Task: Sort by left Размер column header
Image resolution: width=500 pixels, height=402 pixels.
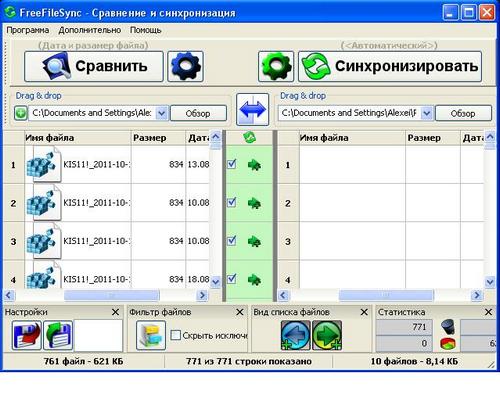Action: point(158,138)
